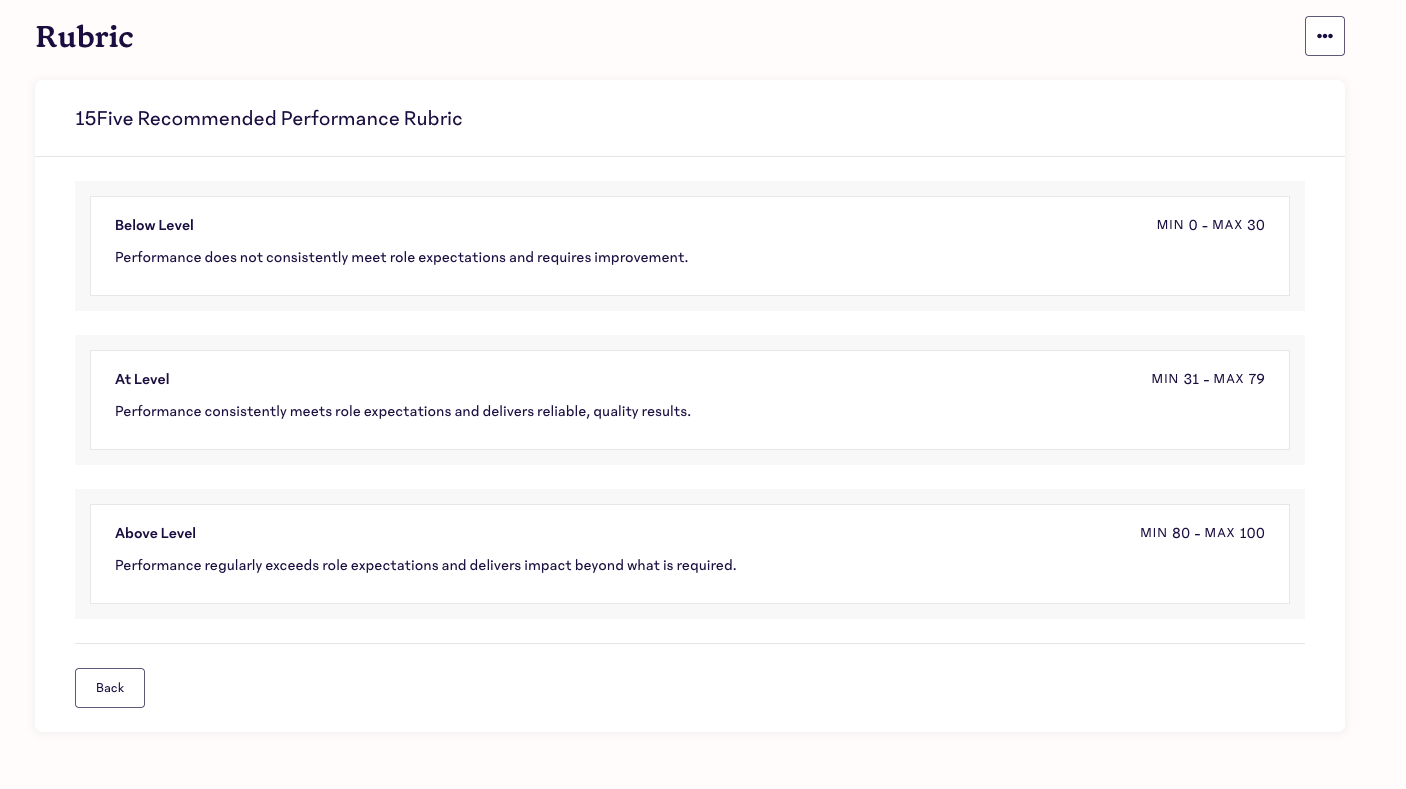Open the more options ellipsis menu
The width and height of the screenshot is (1406, 789).
pyautogui.click(x=1325, y=36)
